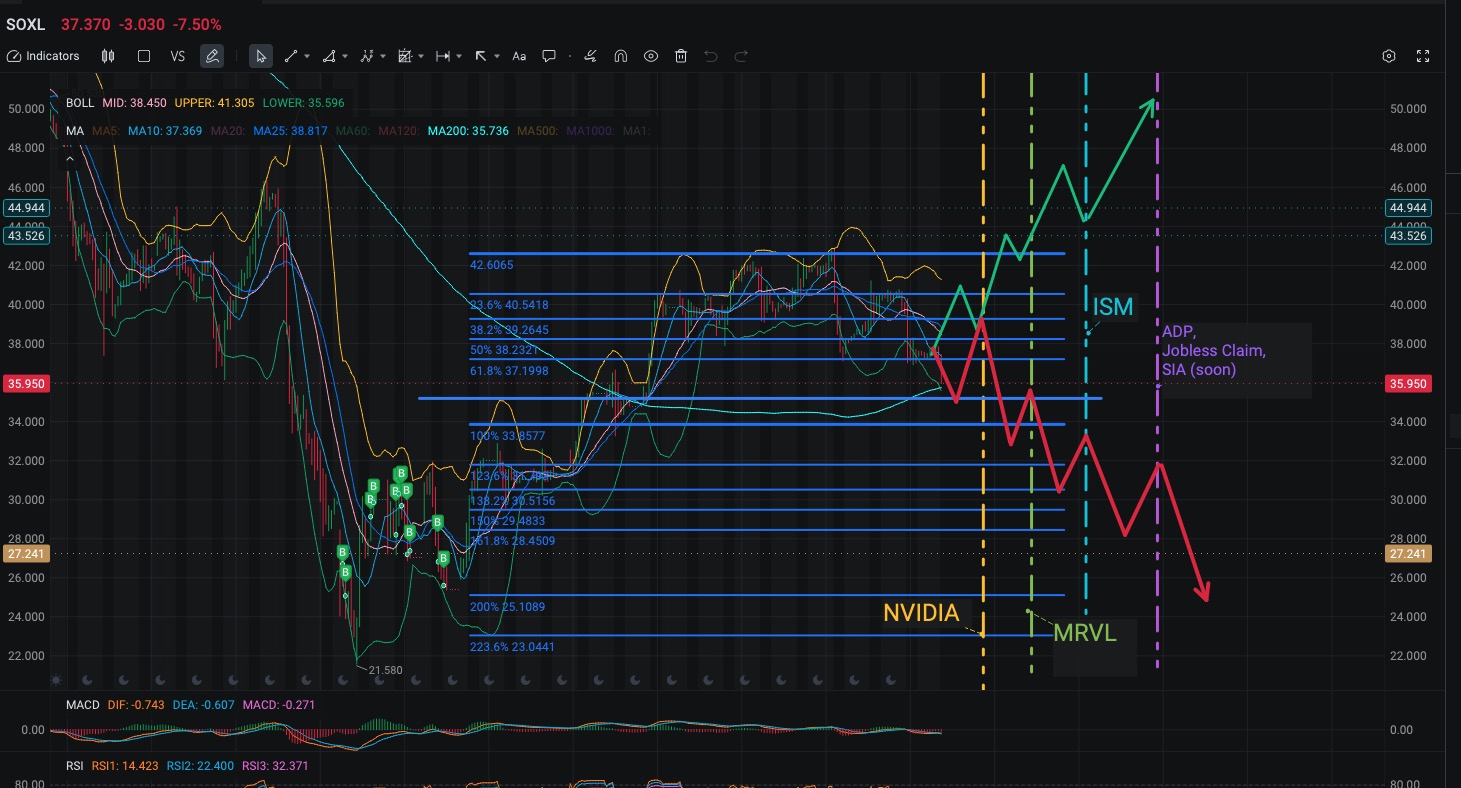This screenshot has width=1461, height=788.
Task: Expand the arrow tool dropdown
Action: point(497,57)
